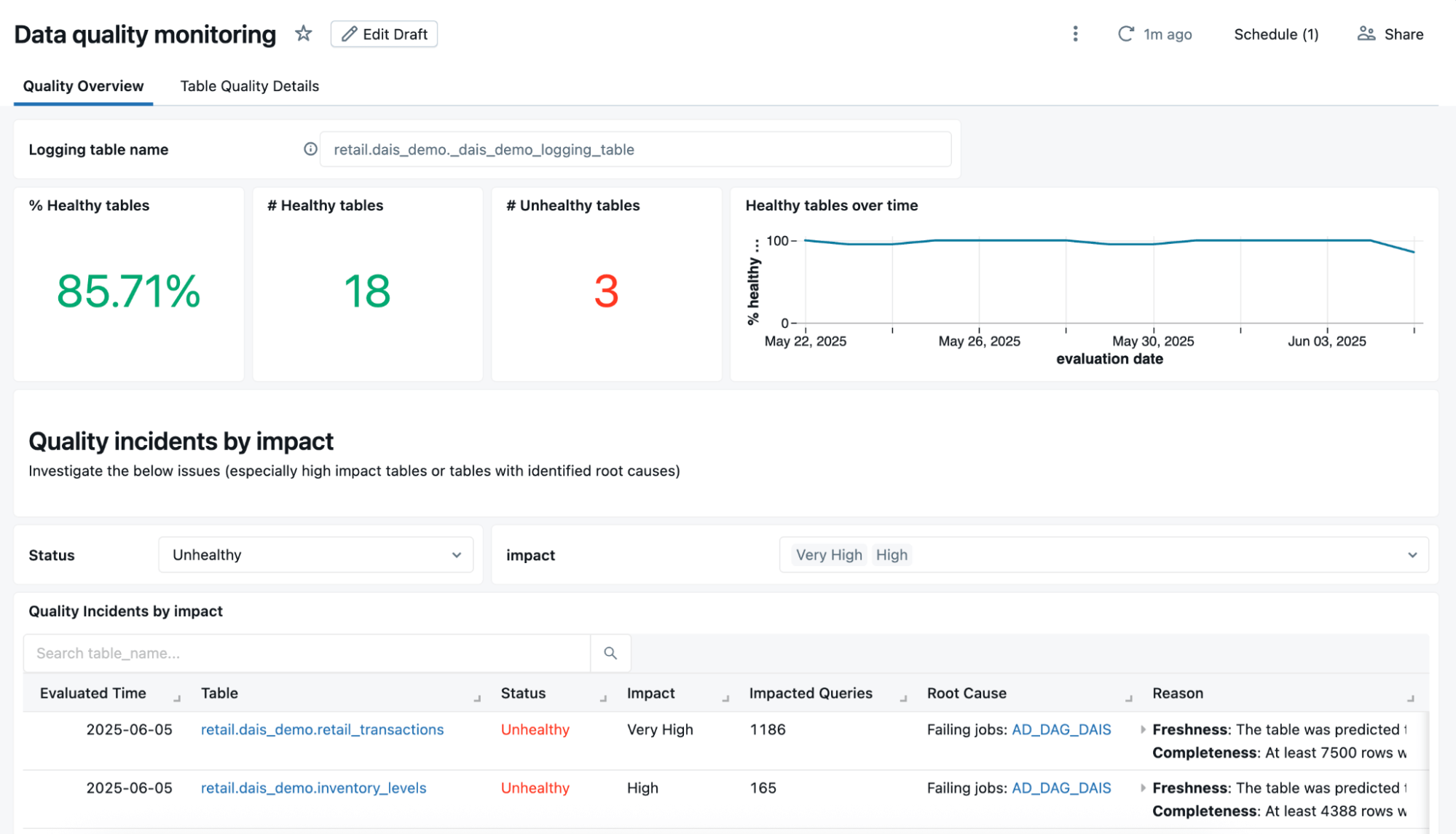Switch to Table Quality Details tab
The image size is (1456, 834).
249,86
